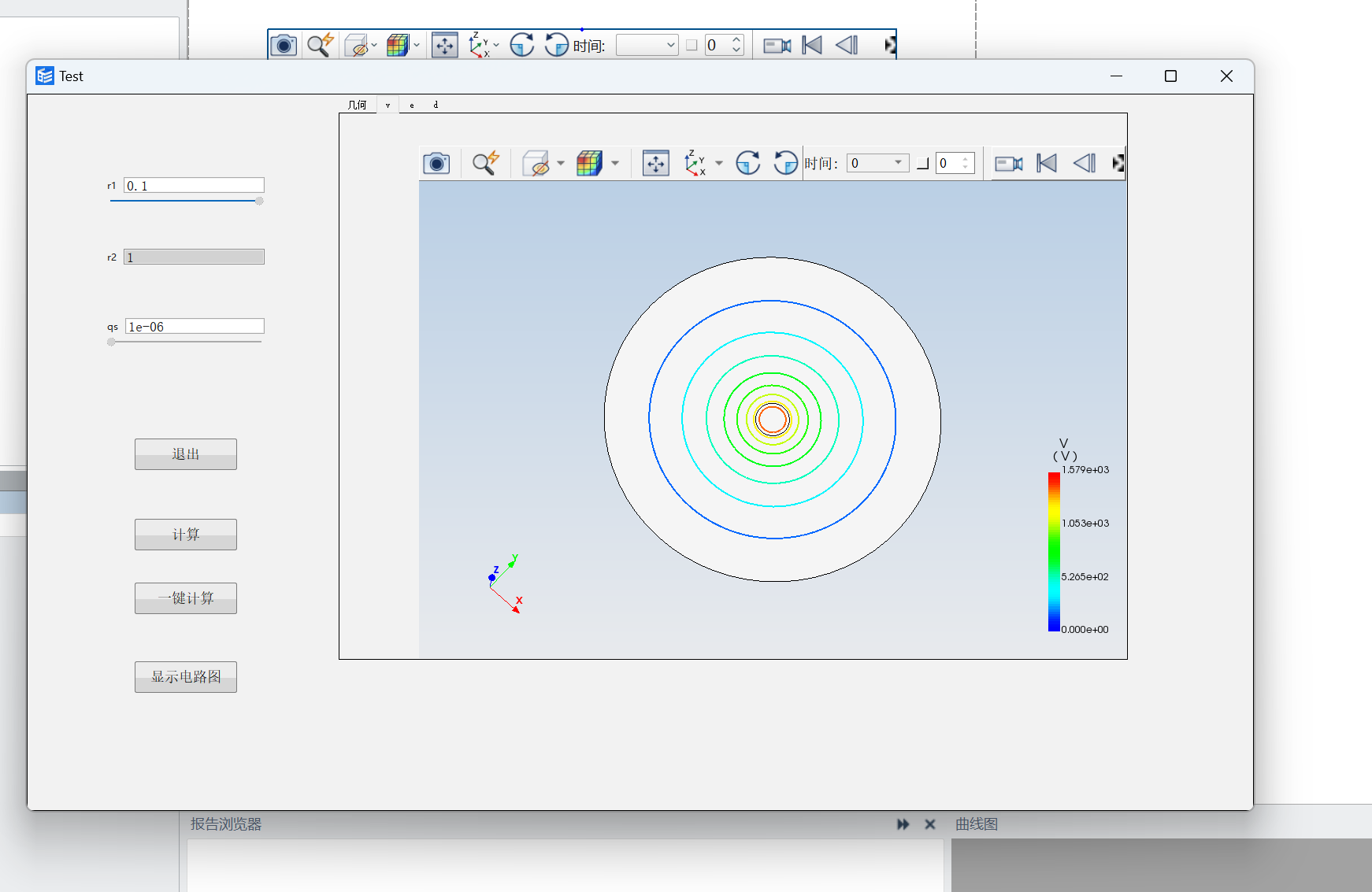Open the background toolbar's 时间 dropdown
The height and width of the screenshot is (892, 1372).
[x=647, y=45]
